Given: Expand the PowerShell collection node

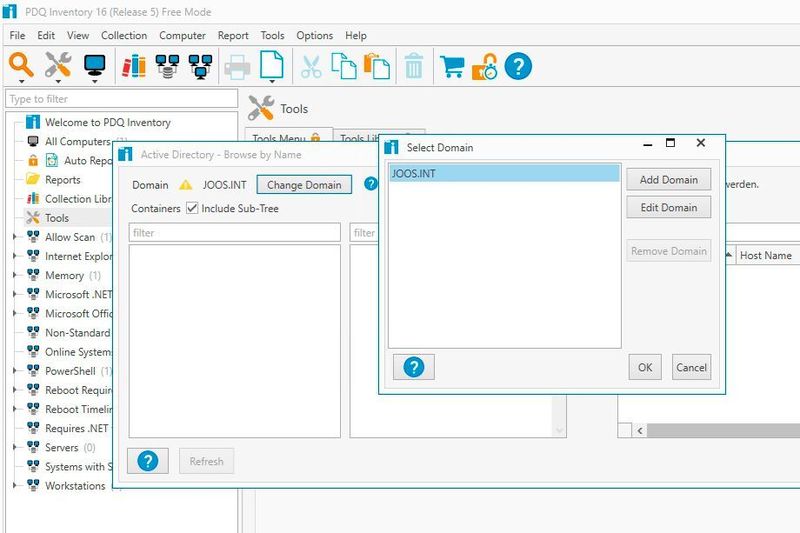Looking at the screenshot, I should [x=15, y=371].
